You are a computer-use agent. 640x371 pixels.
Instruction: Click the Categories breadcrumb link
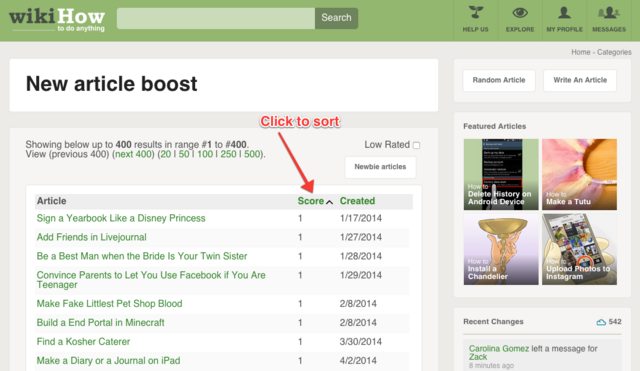[x=614, y=52]
